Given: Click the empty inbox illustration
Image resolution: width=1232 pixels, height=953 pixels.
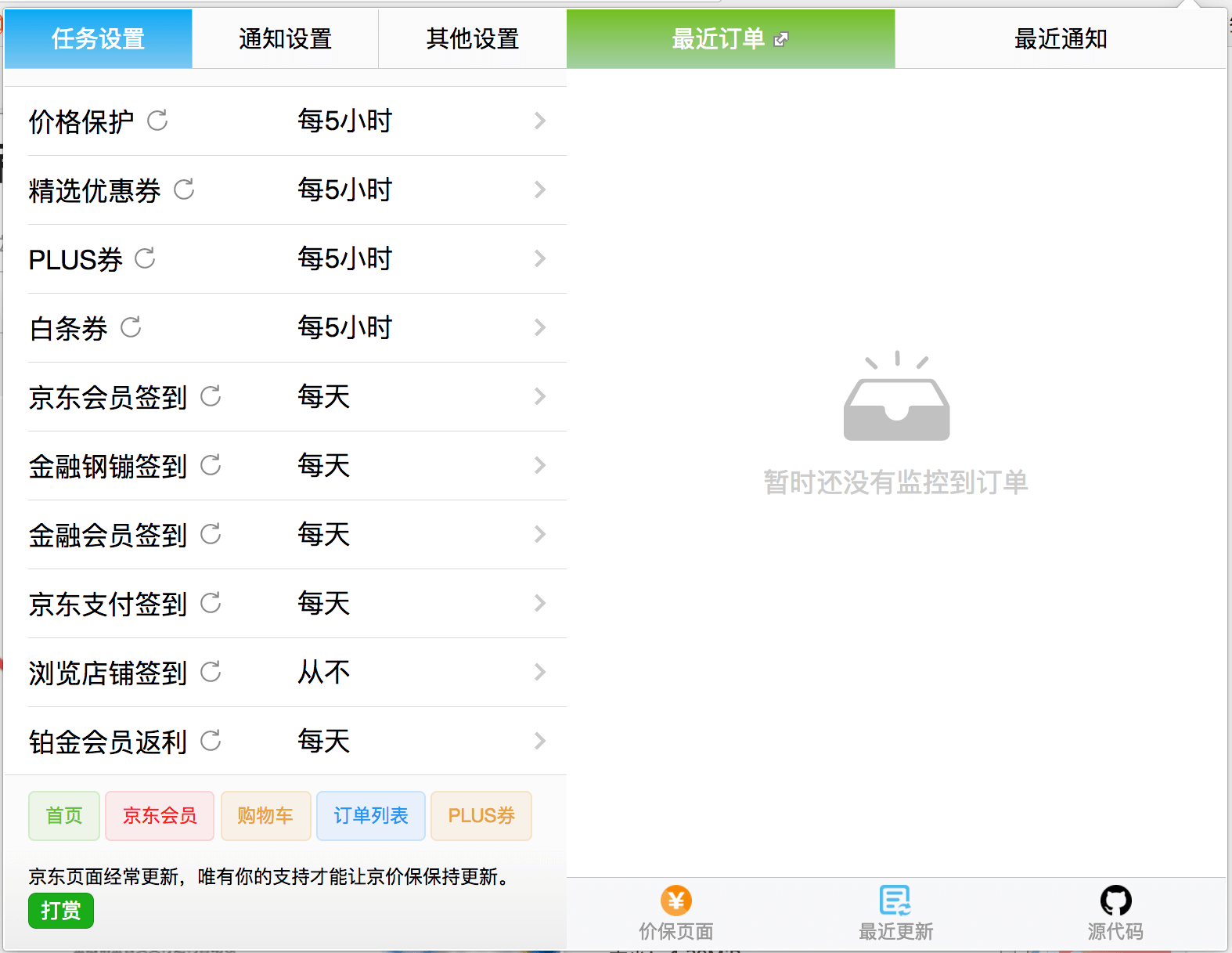Looking at the screenshot, I should point(897,396).
